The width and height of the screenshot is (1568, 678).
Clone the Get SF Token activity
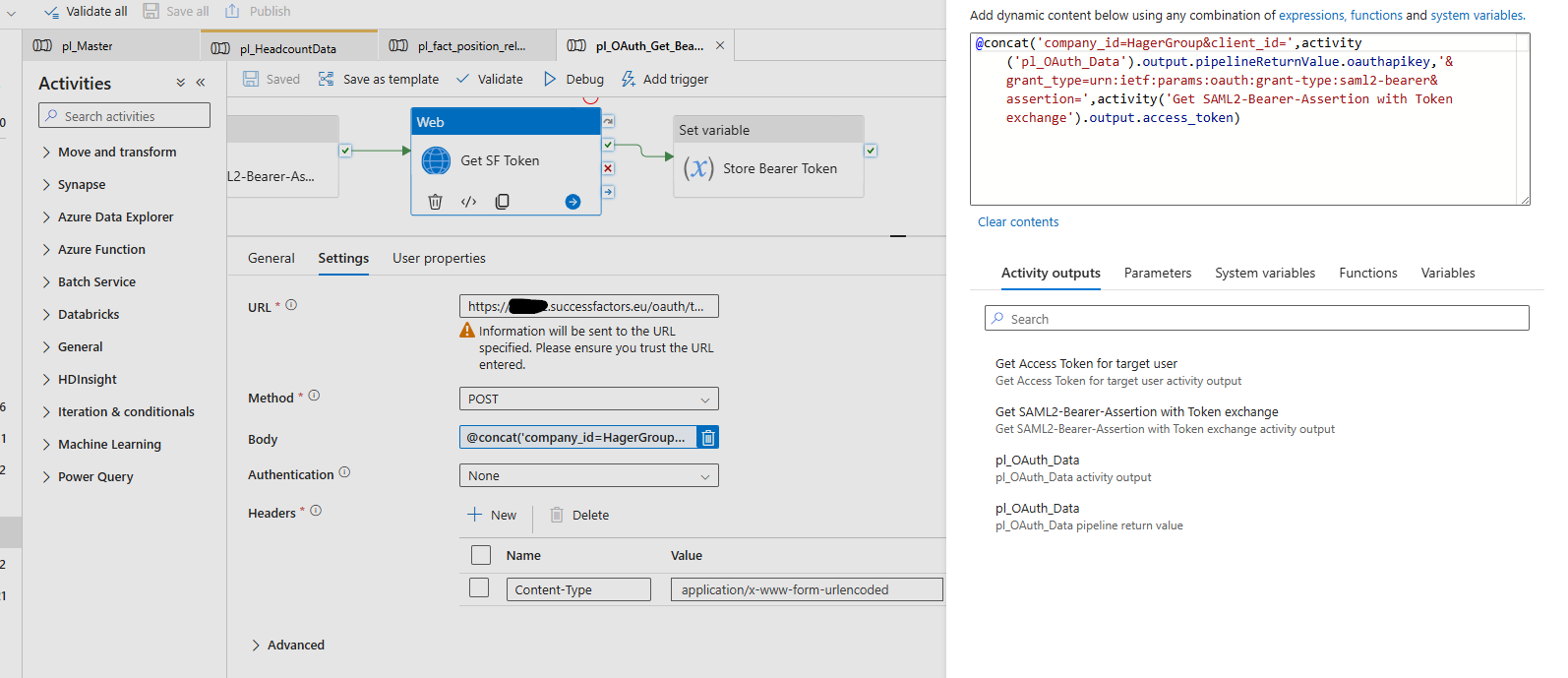coord(502,202)
